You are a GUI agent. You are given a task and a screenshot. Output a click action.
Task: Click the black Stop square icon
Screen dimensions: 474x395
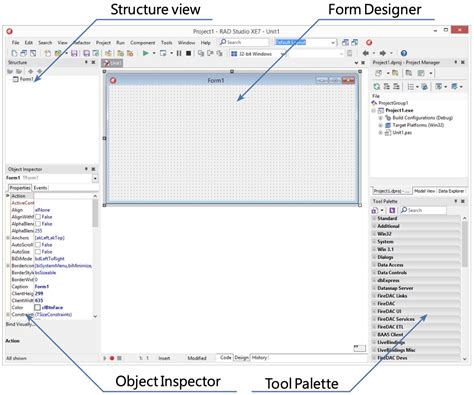coord(188,53)
